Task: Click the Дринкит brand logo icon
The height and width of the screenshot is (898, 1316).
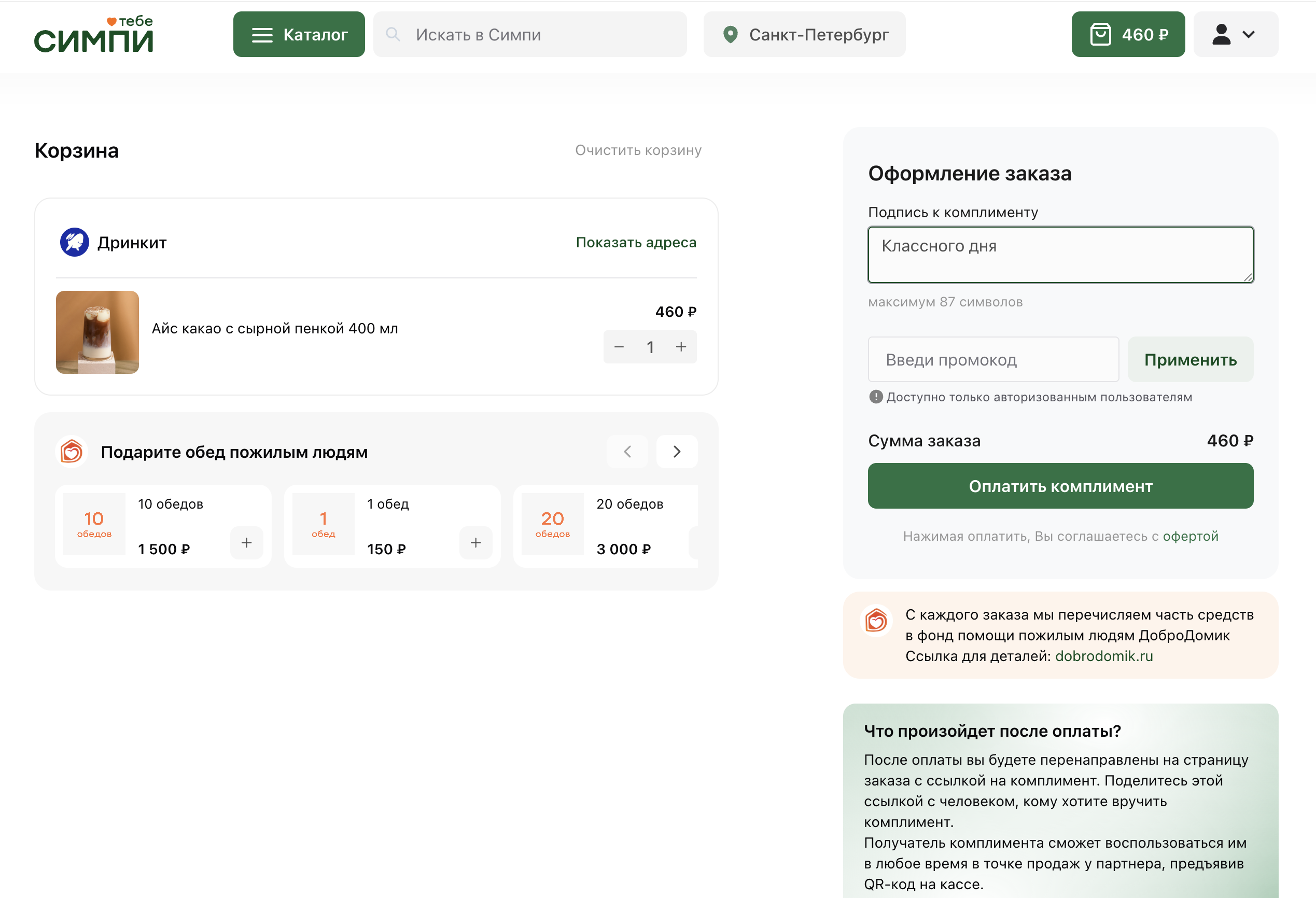Action: coord(74,242)
